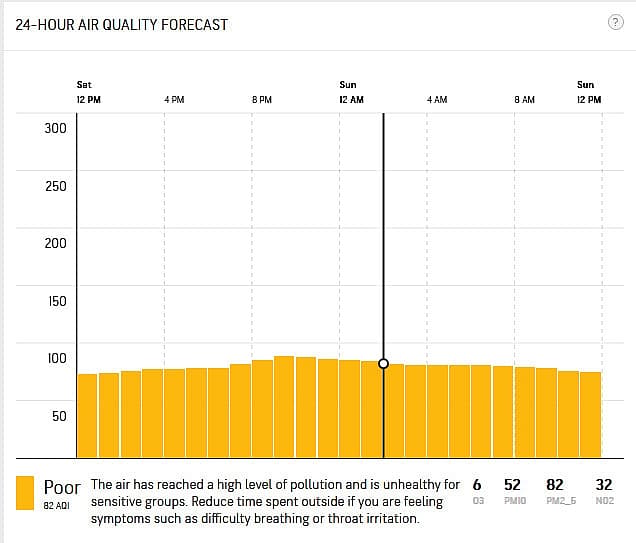Image resolution: width=636 pixels, height=543 pixels.
Task: Click the NO2 value 32
Action: (x=604, y=485)
